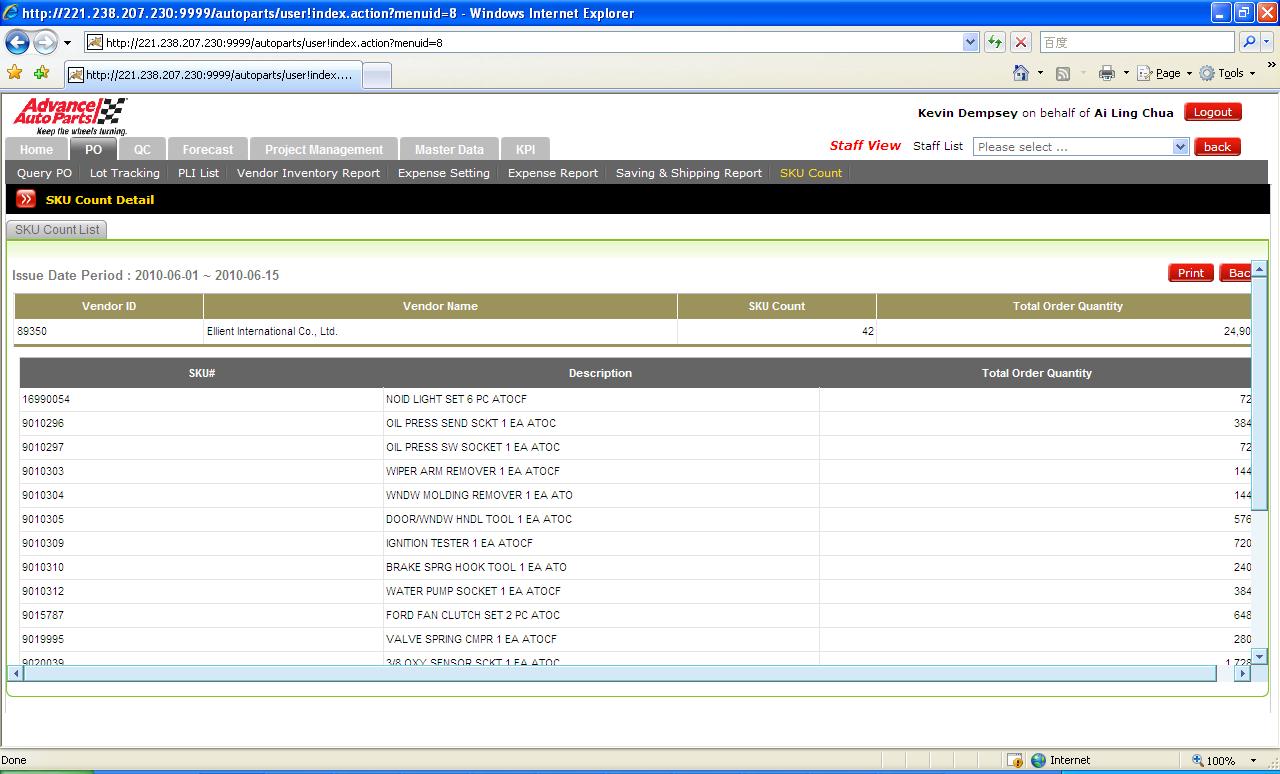Open the Master Data tab

click(449, 149)
